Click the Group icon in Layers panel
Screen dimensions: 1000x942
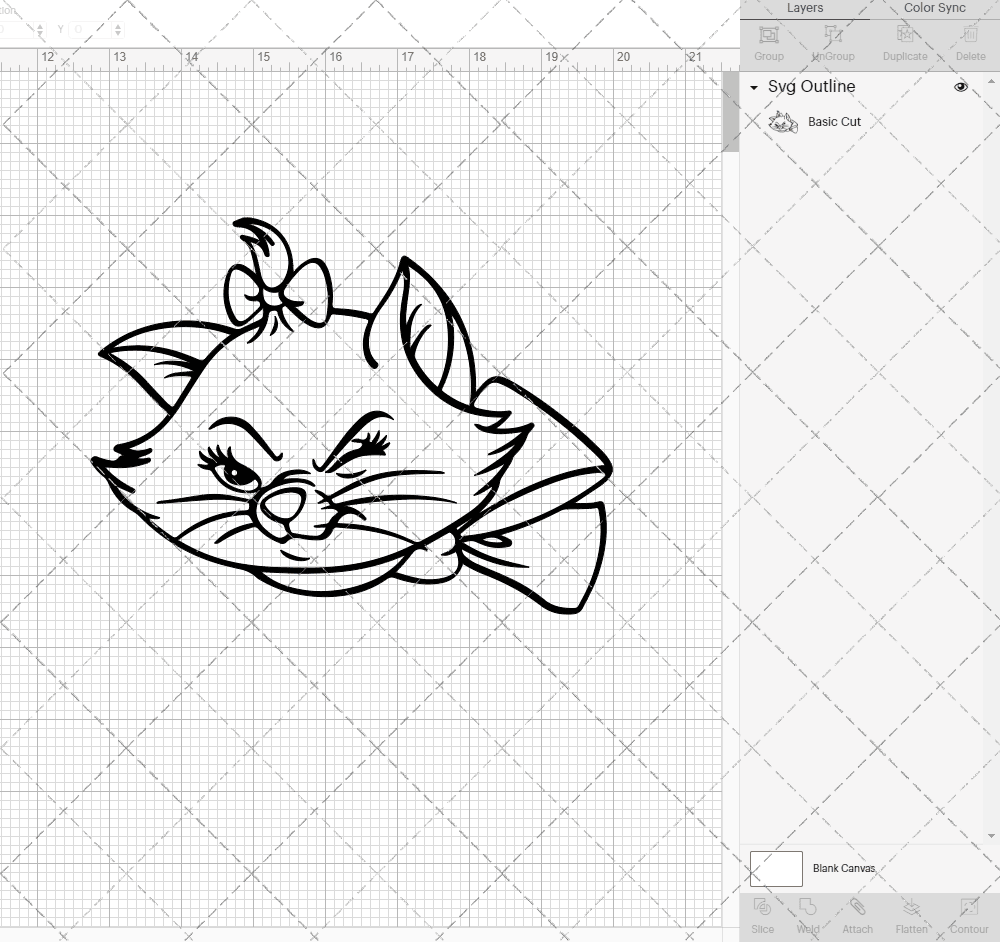click(768, 34)
